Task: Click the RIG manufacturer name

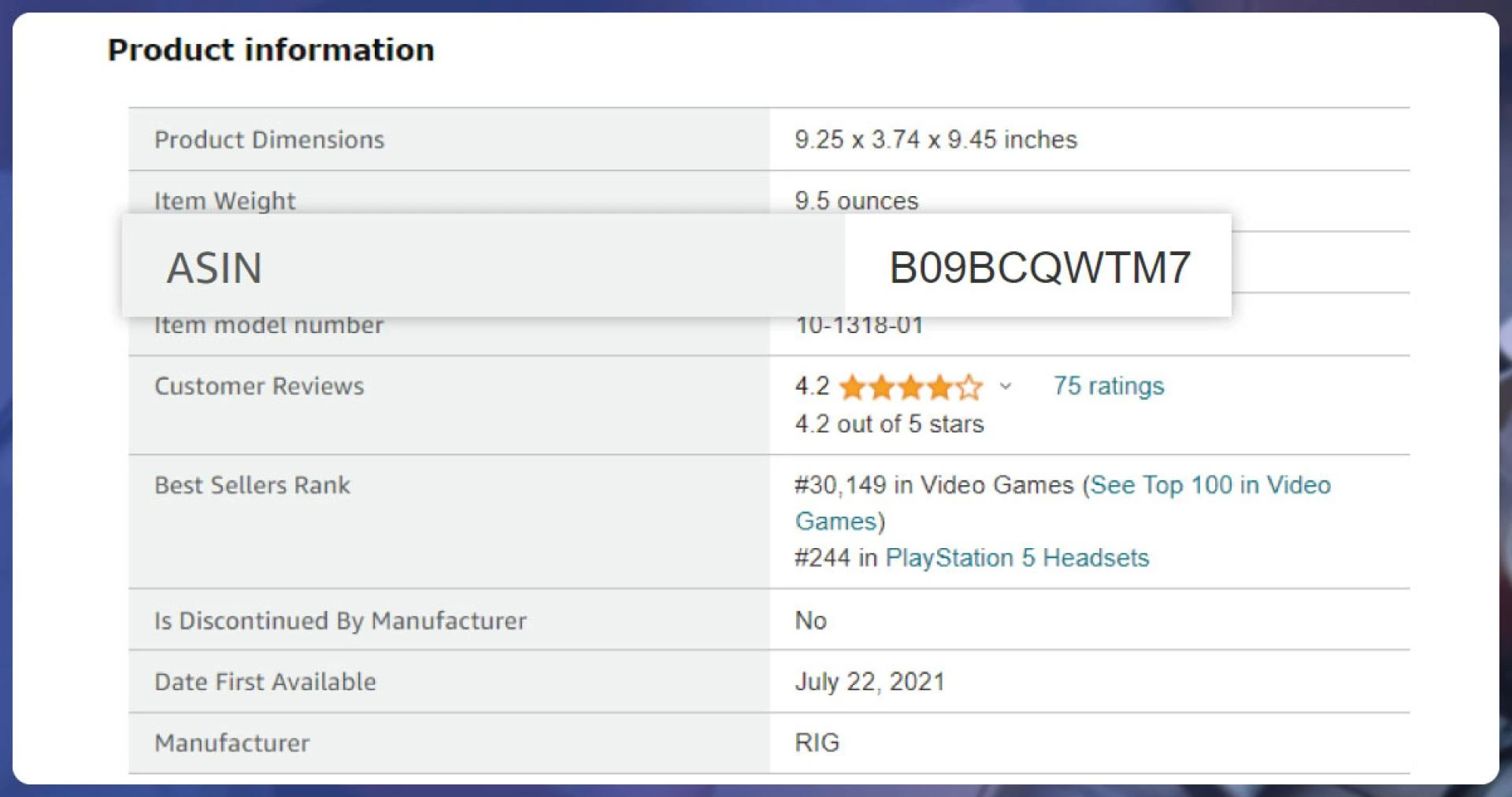Action: 816,741
